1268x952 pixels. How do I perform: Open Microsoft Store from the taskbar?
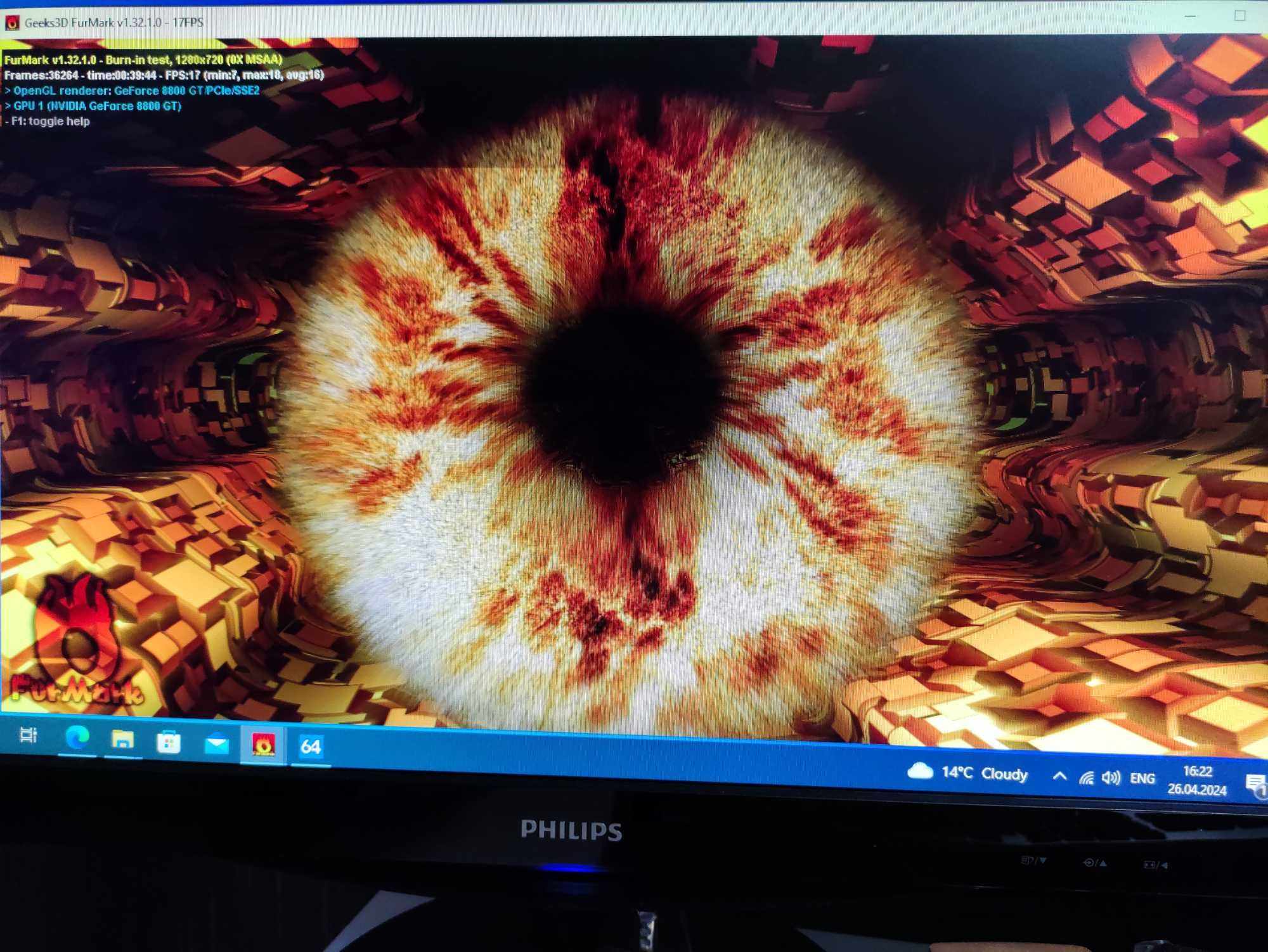(x=169, y=742)
